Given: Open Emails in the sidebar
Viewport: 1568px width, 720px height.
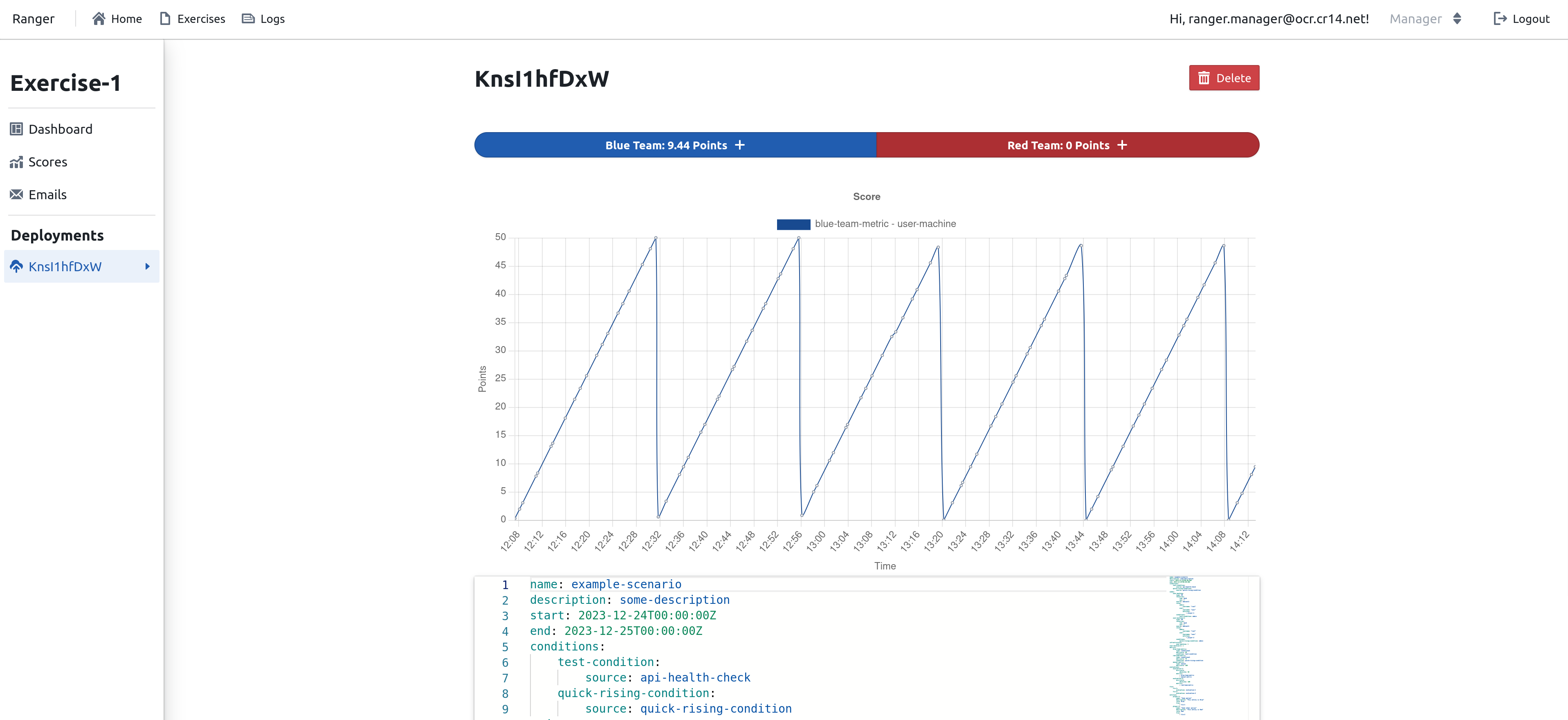Looking at the screenshot, I should pyautogui.click(x=47, y=195).
